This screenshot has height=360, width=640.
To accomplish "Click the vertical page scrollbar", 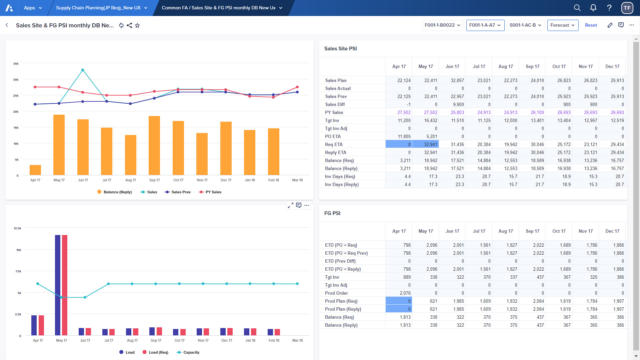I will 636,196.
